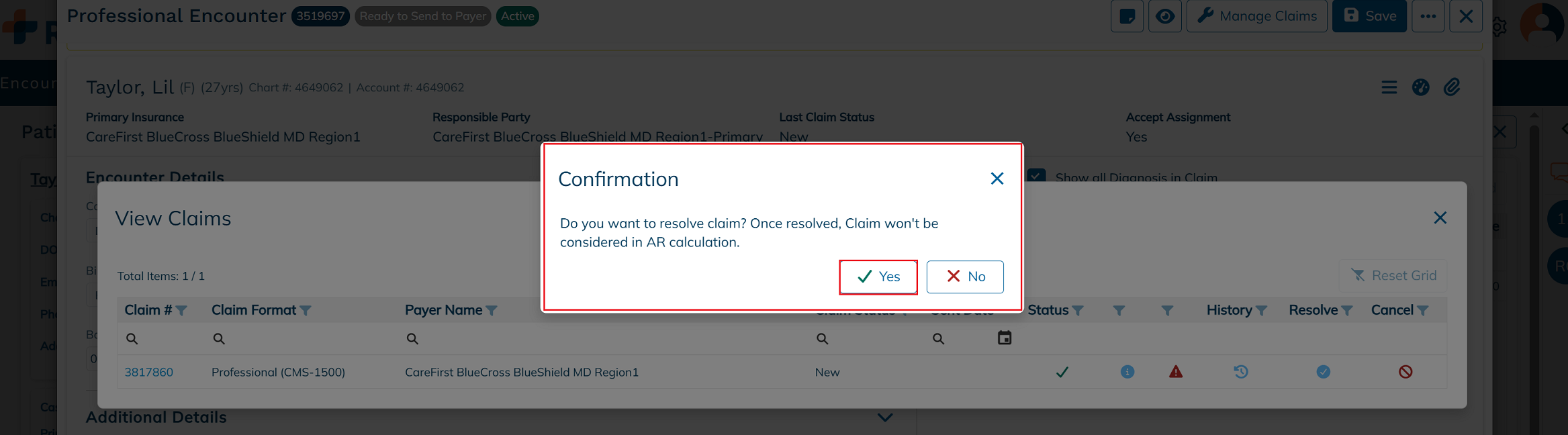The width and height of the screenshot is (1568, 435).
Task: Open Manage Claims menu
Action: click(1257, 16)
